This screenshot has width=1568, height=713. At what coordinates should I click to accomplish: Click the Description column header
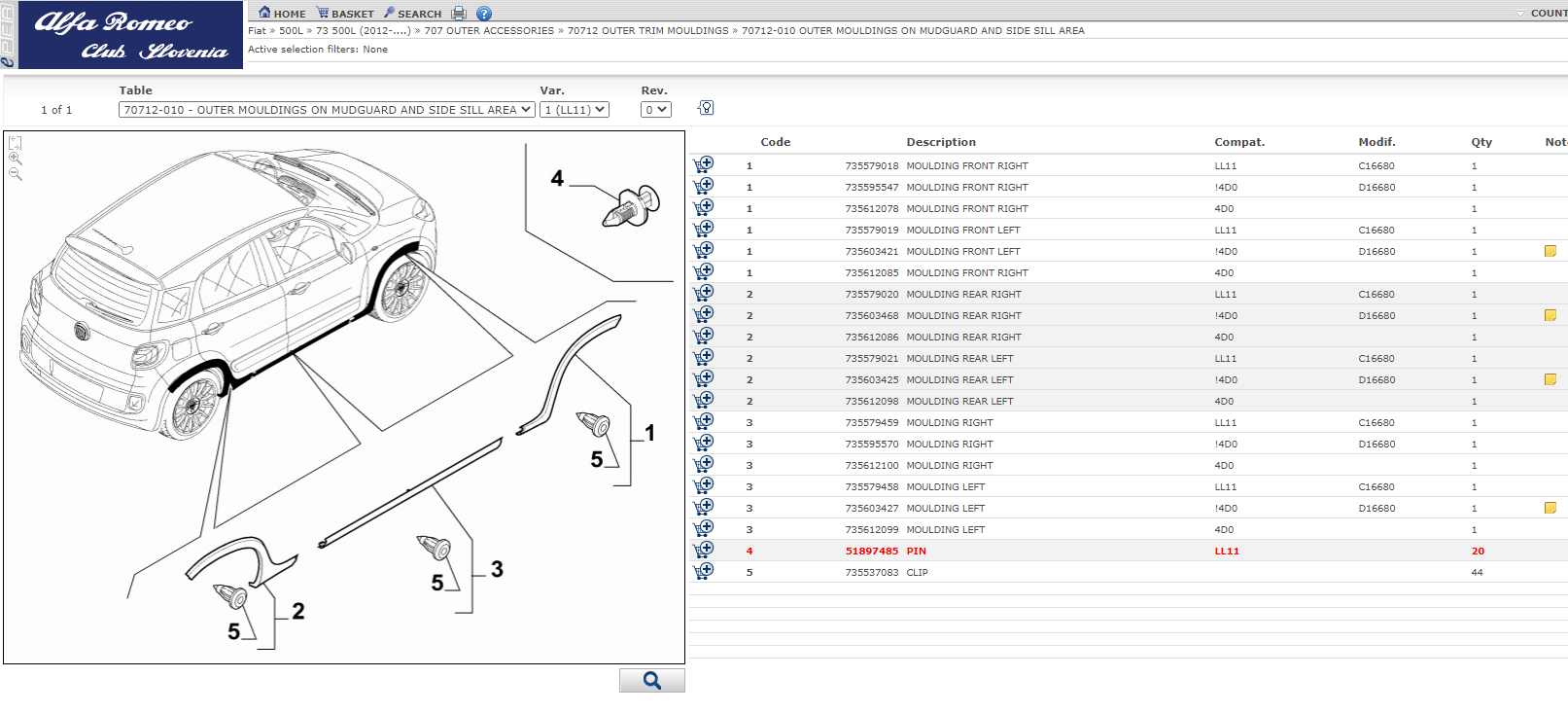click(941, 142)
